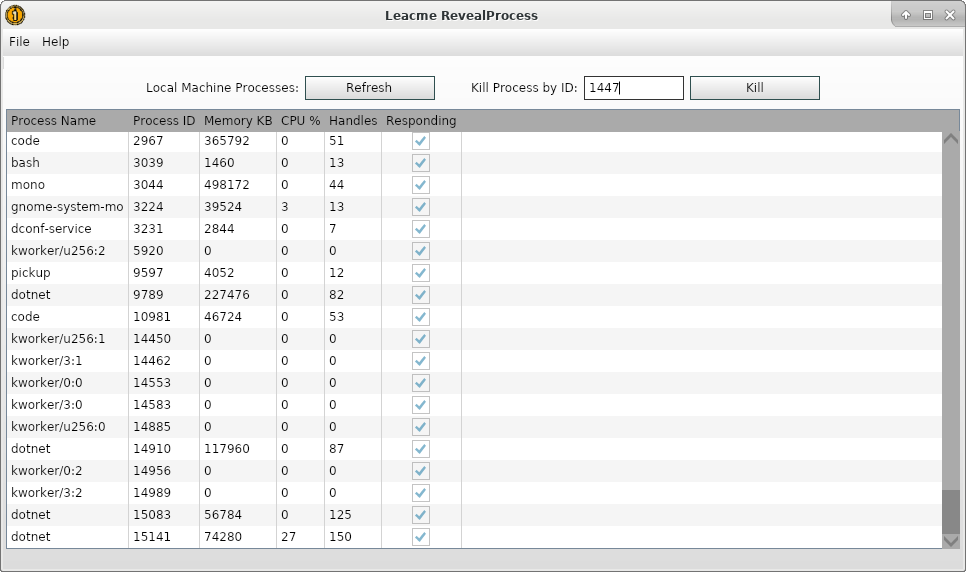Open the Help menu

[56, 42]
